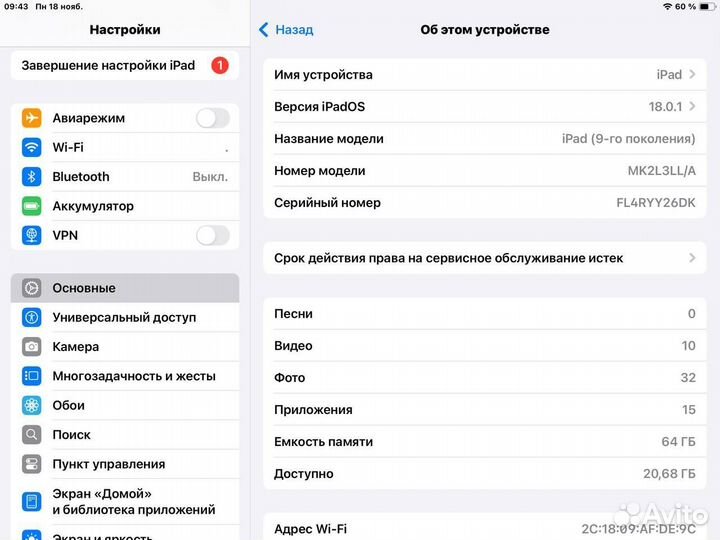The height and width of the screenshot is (540, 720).
Task: Open Аккумулятор settings row
Action: 125,206
